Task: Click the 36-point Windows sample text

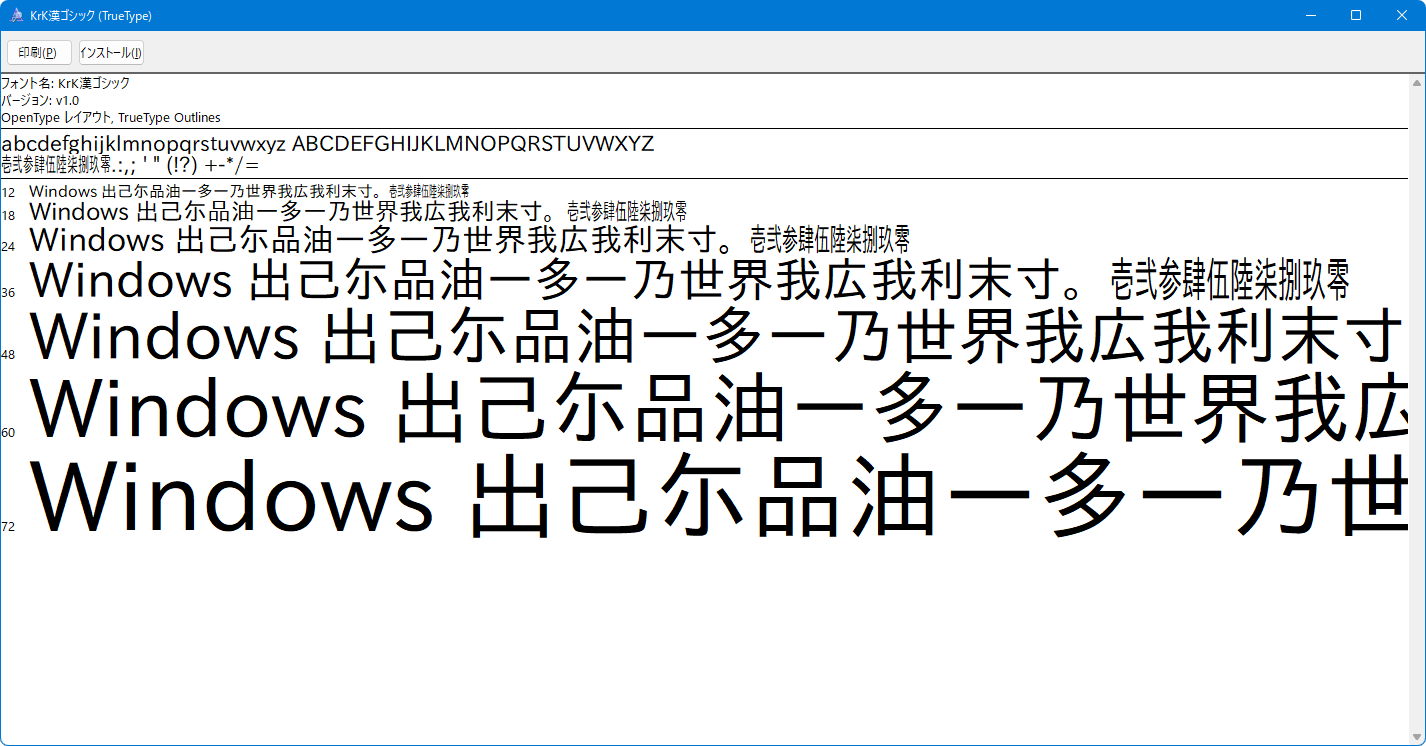Action: tap(690, 280)
